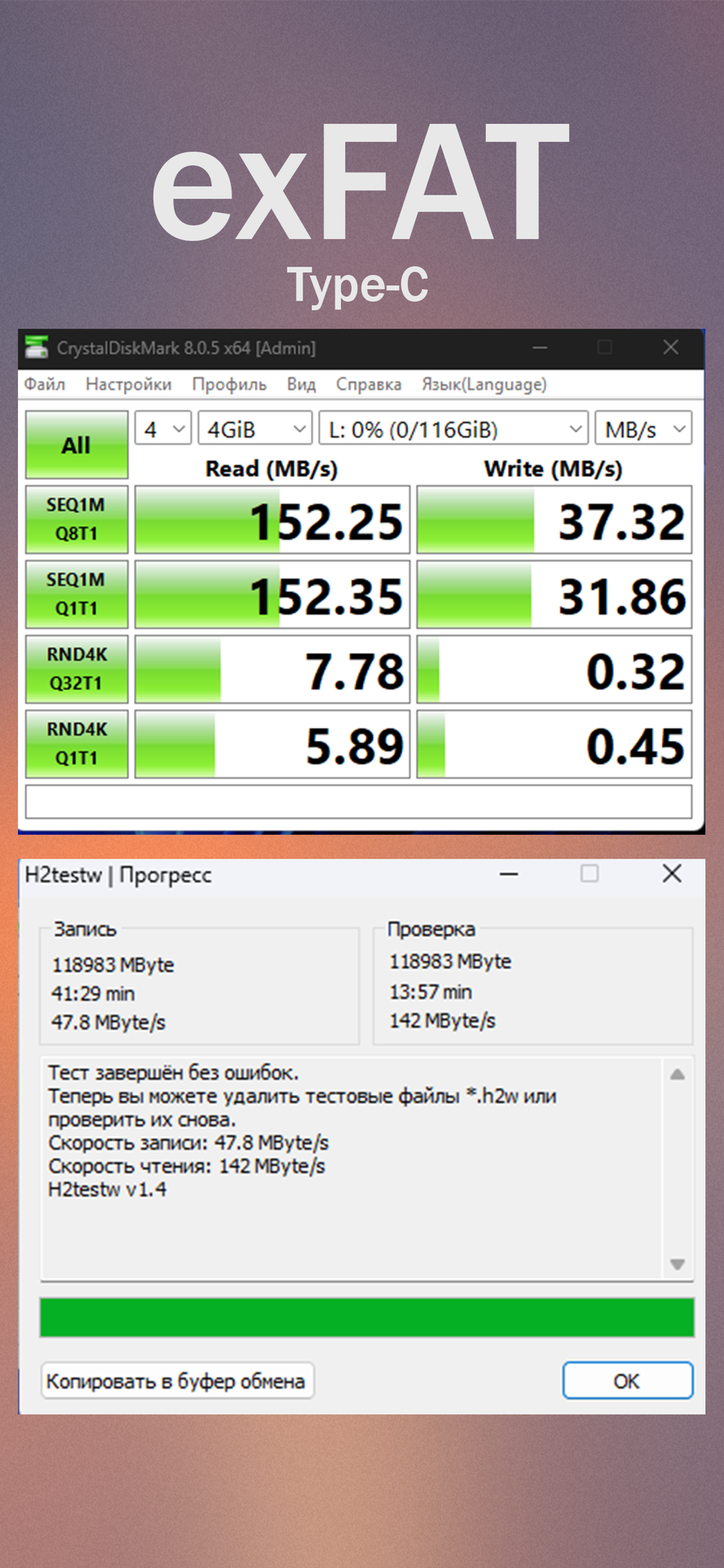Open the Профиль menu
Screen dimensions: 724x1568
click(x=230, y=384)
